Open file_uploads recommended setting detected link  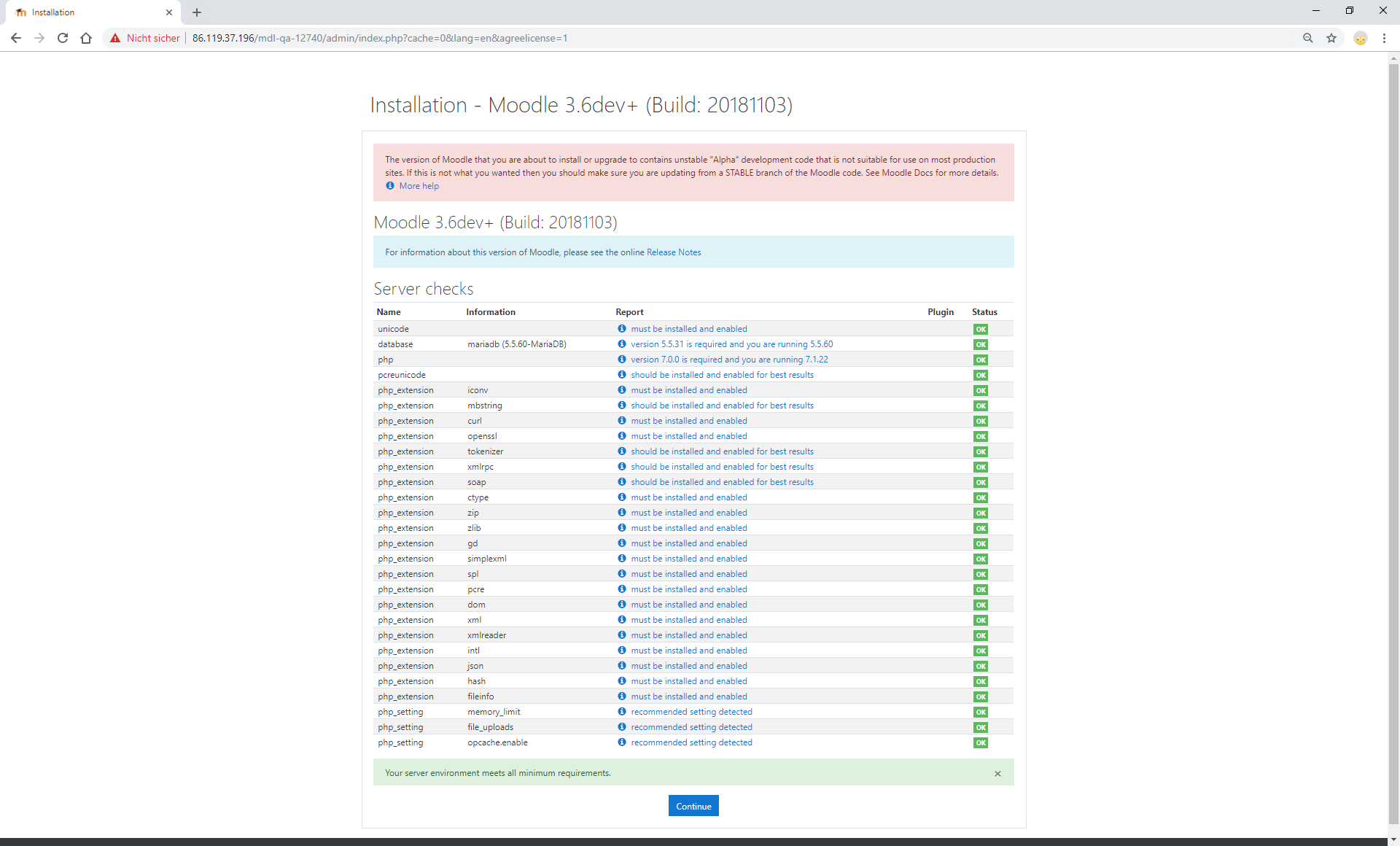coord(691,727)
